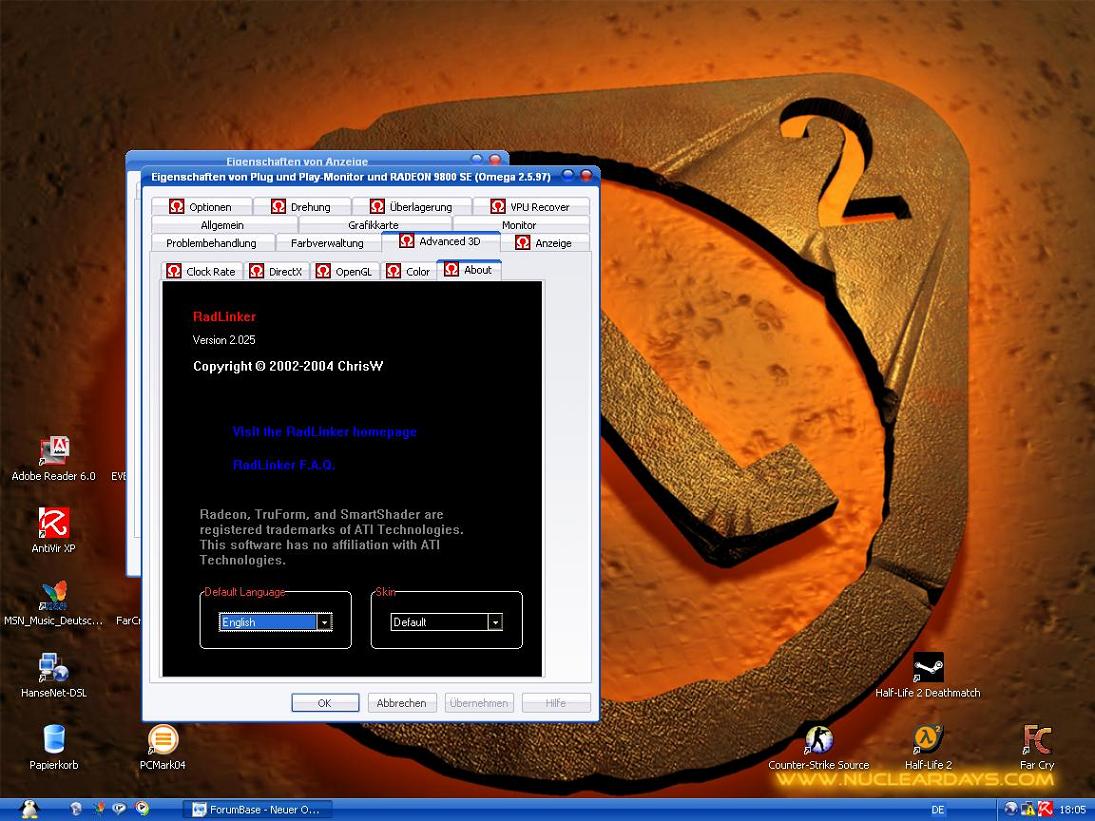This screenshot has height=821, width=1095.
Task: Click the Übernehmen button
Action: pyautogui.click(x=479, y=703)
